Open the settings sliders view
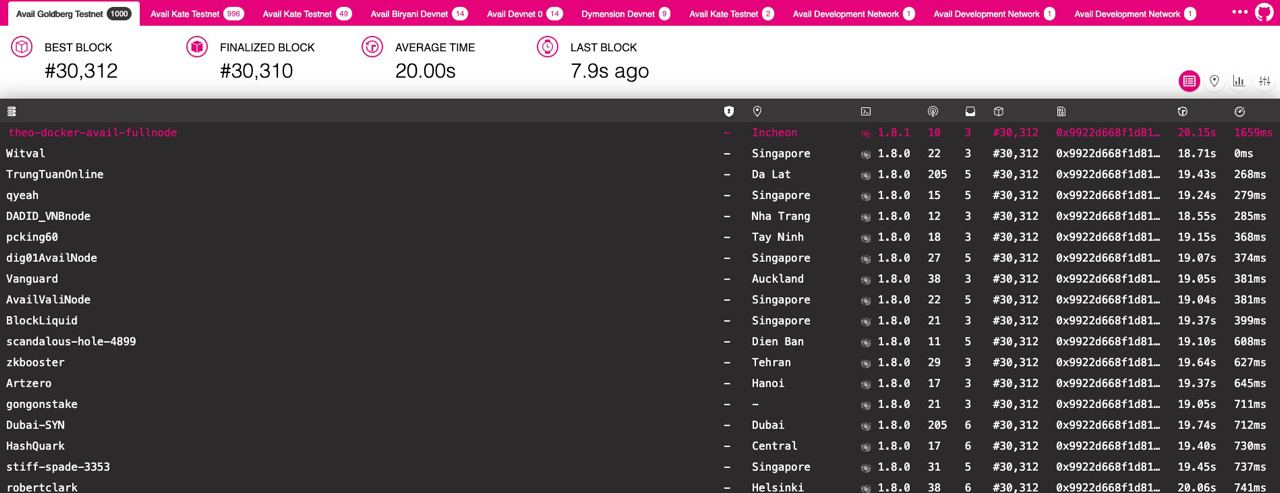 click(x=1264, y=81)
